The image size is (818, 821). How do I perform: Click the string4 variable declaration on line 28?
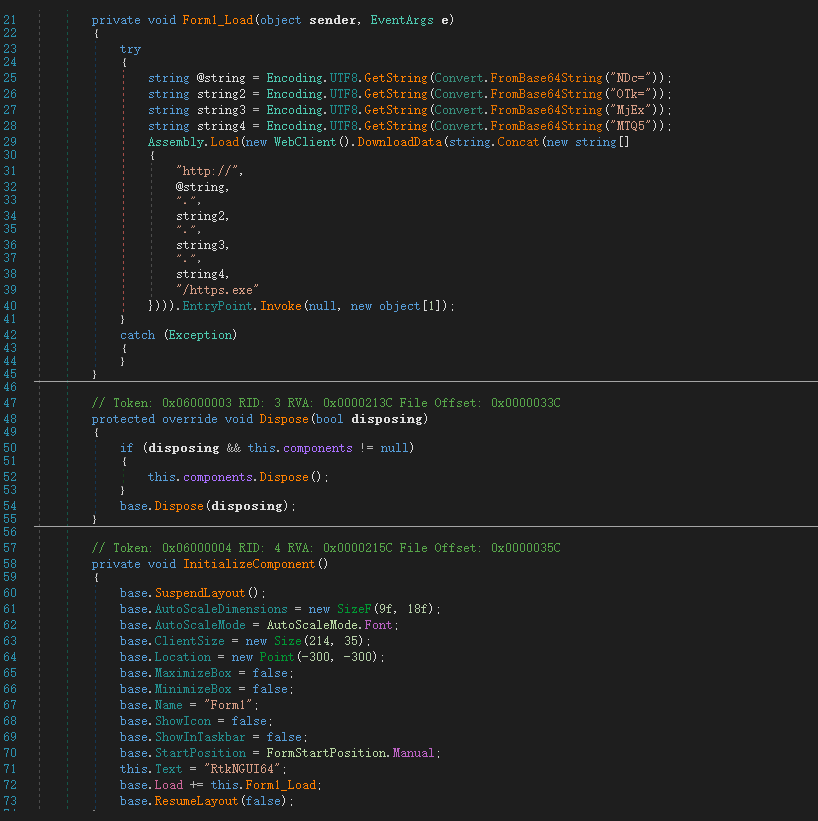221,126
